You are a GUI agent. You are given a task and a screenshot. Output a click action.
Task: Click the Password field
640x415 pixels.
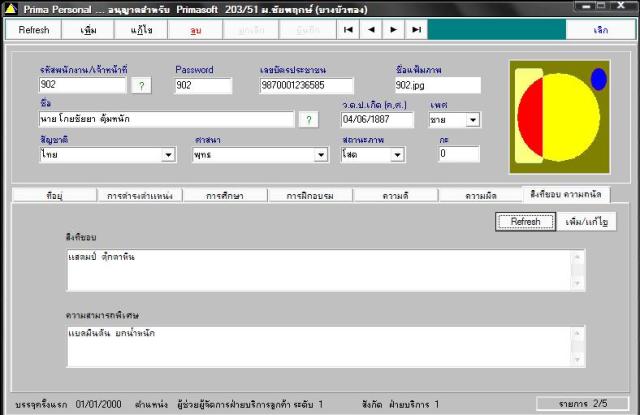pos(203,85)
